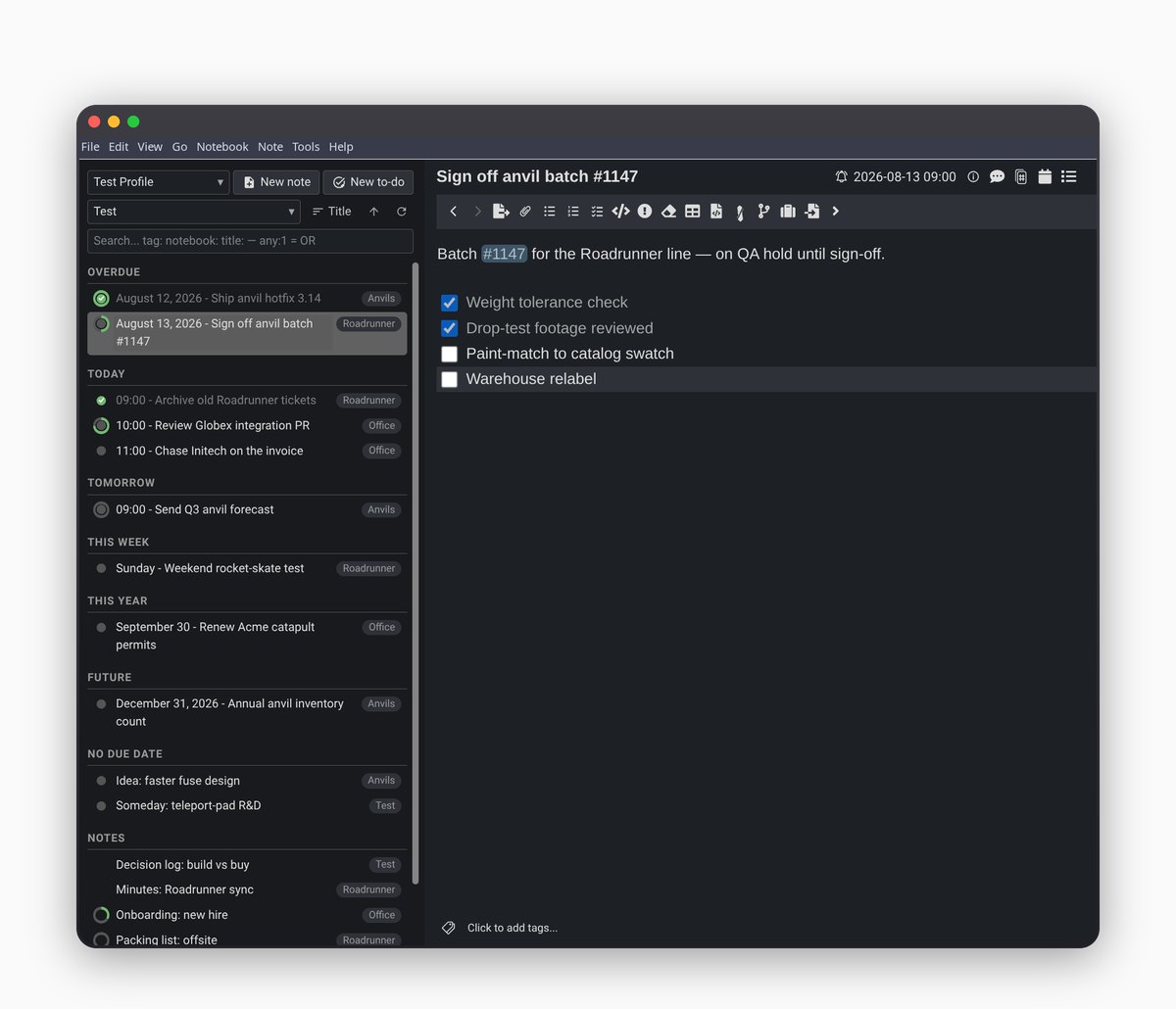Check the Warehouse relabel box

pyautogui.click(x=450, y=379)
